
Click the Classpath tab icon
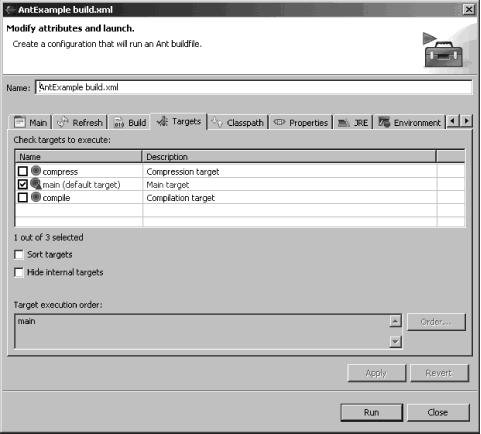pyautogui.click(x=217, y=122)
